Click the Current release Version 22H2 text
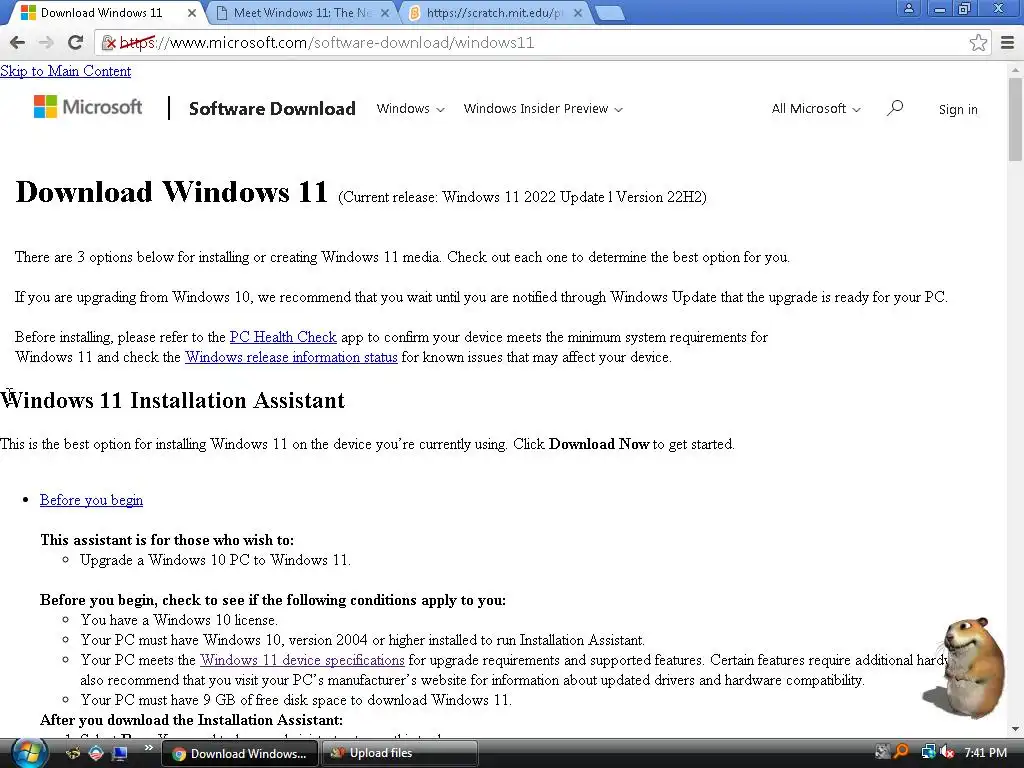The width and height of the screenshot is (1024, 768). pyautogui.click(x=522, y=197)
